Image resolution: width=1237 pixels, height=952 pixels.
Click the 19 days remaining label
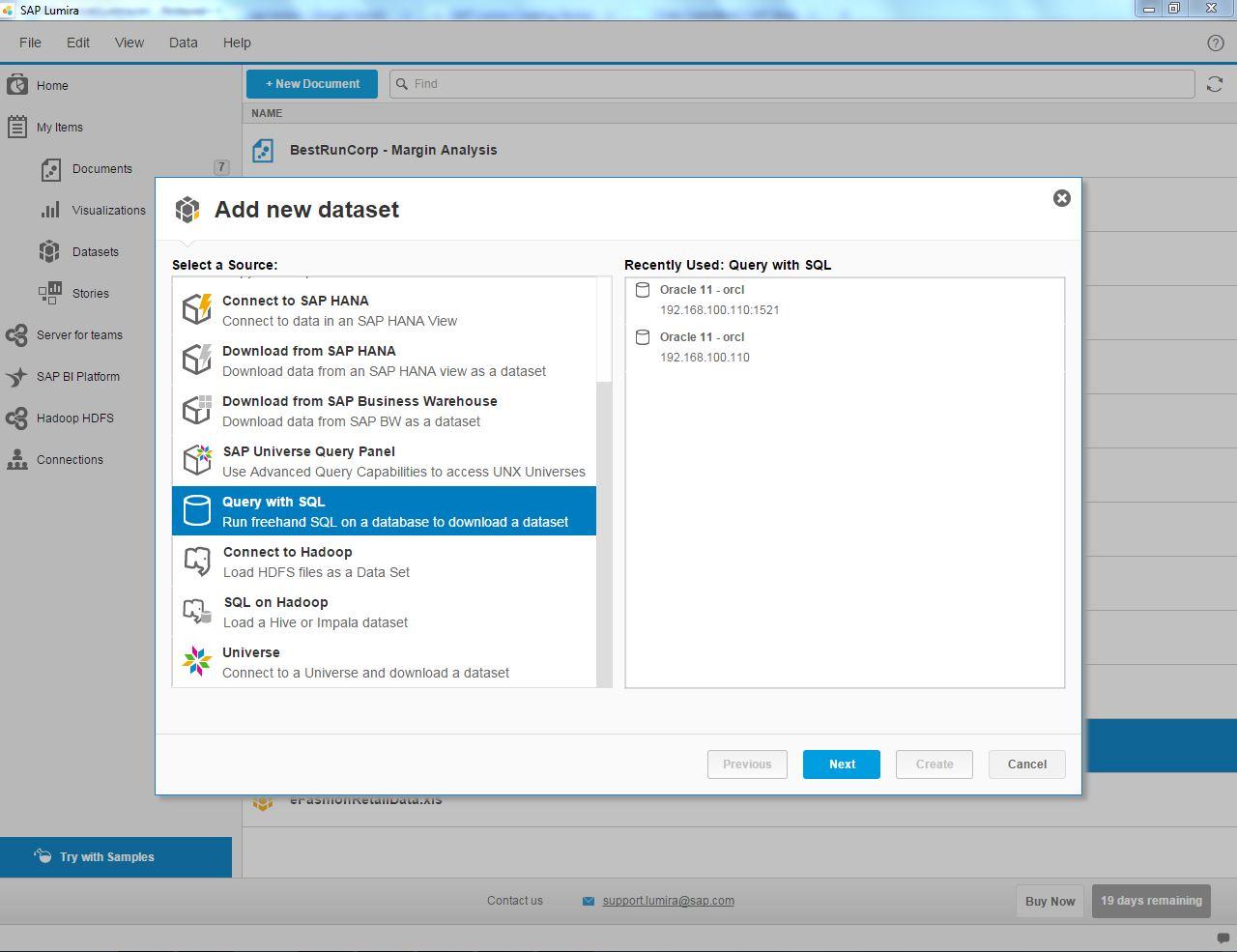[x=1151, y=901]
